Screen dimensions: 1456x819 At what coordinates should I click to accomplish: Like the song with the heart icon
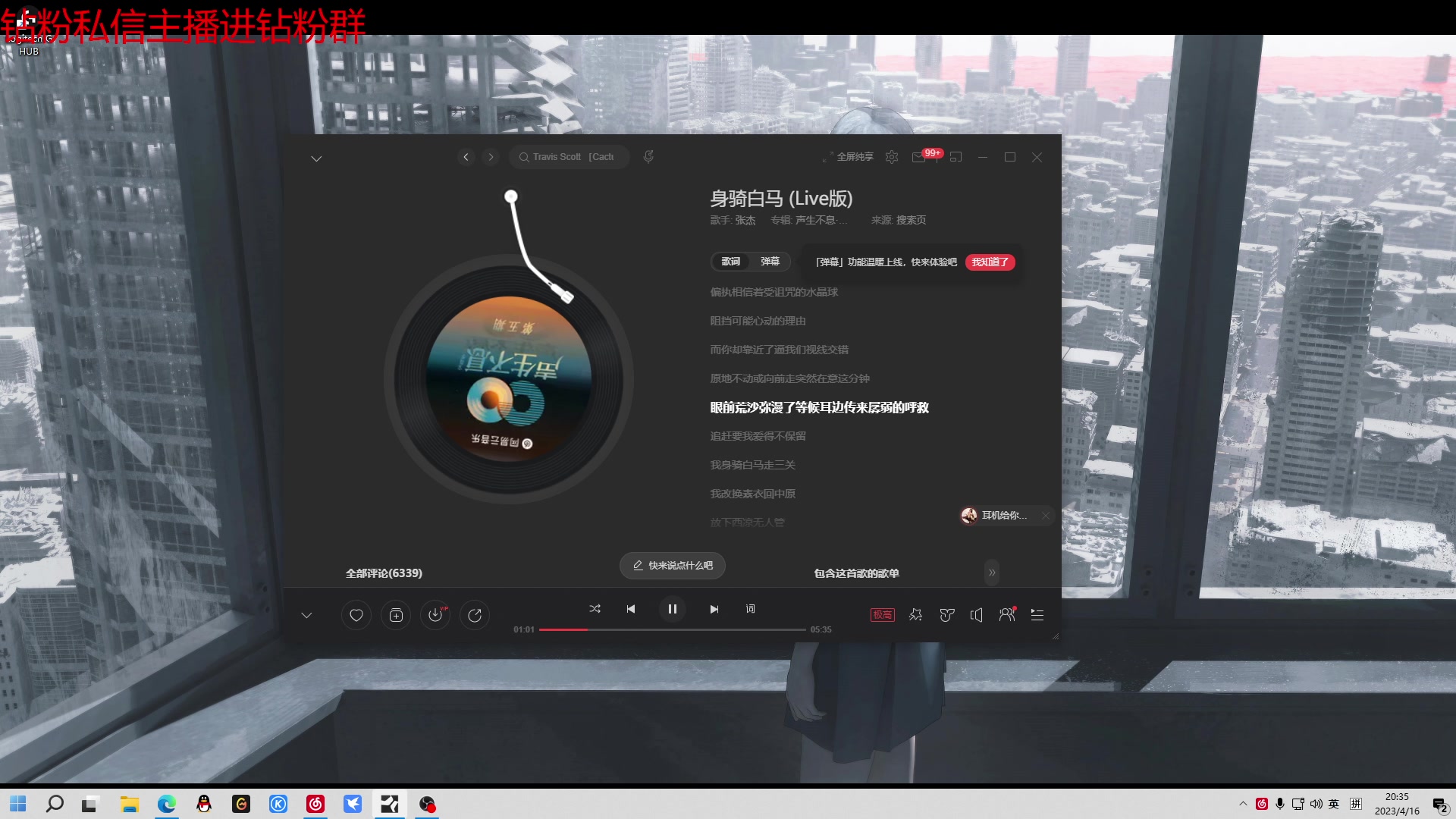pyautogui.click(x=356, y=616)
